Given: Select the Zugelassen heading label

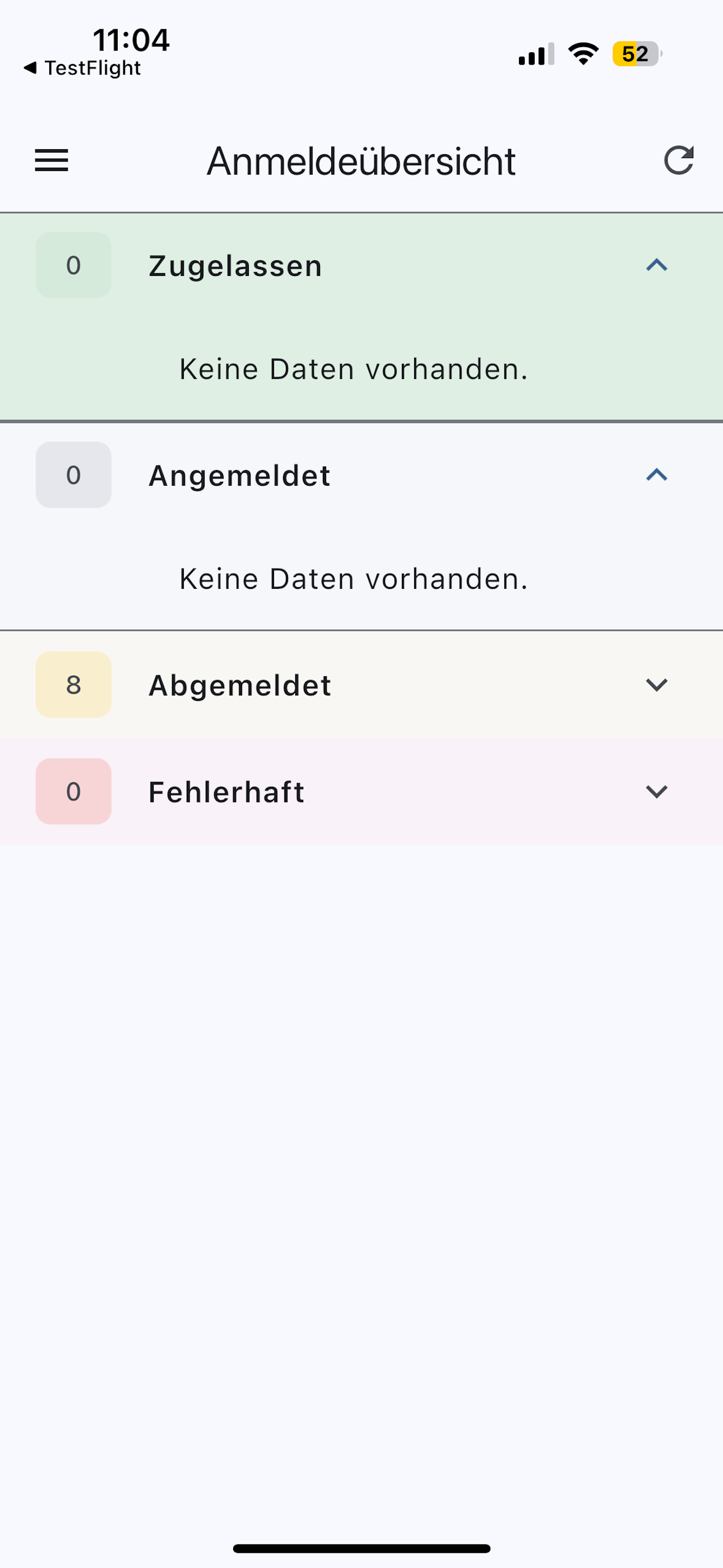Looking at the screenshot, I should [x=235, y=266].
